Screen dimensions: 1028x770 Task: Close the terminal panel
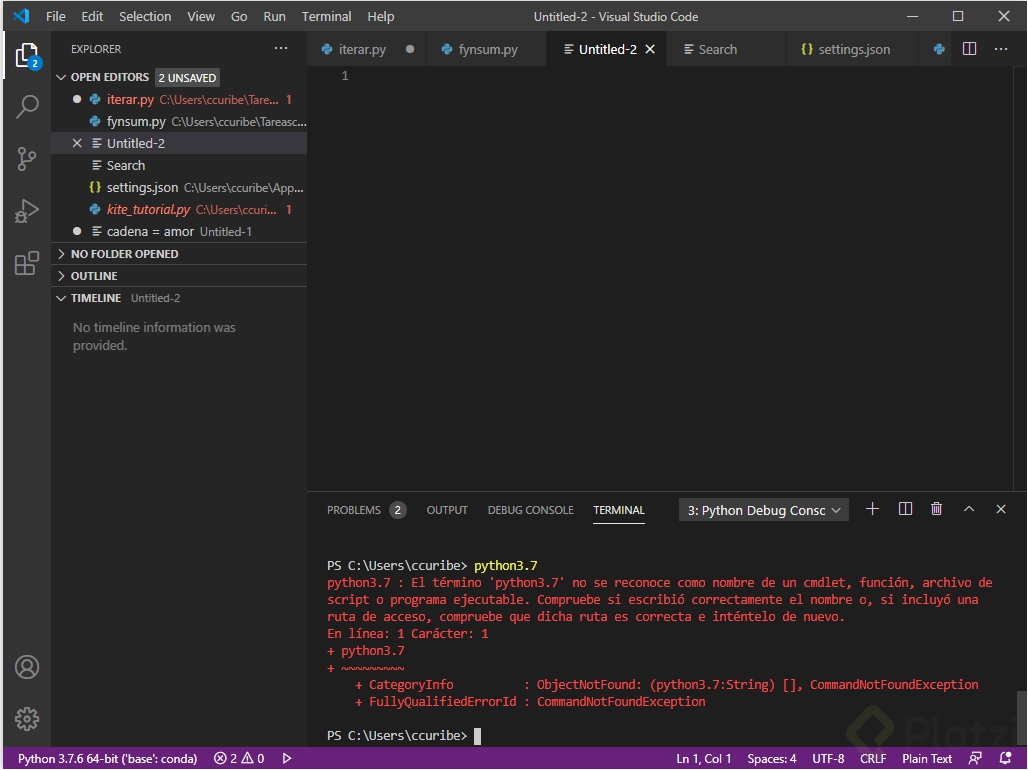1000,509
